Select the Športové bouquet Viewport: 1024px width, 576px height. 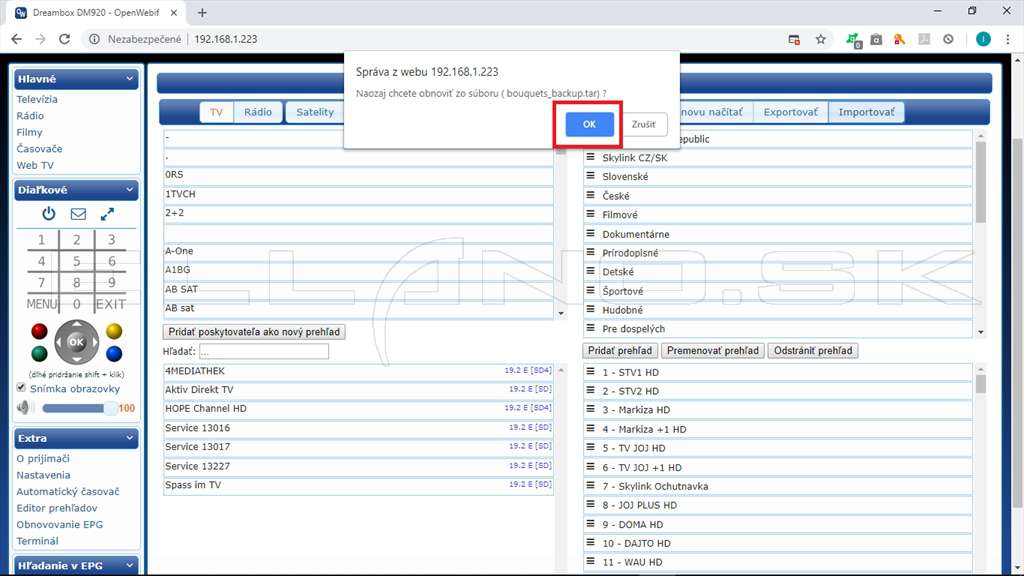(777, 291)
